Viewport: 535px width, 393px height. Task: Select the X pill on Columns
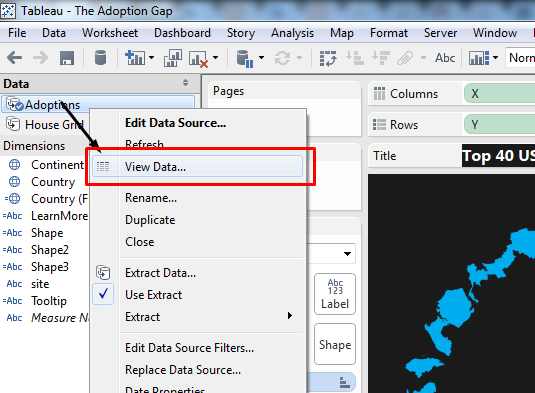point(500,93)
